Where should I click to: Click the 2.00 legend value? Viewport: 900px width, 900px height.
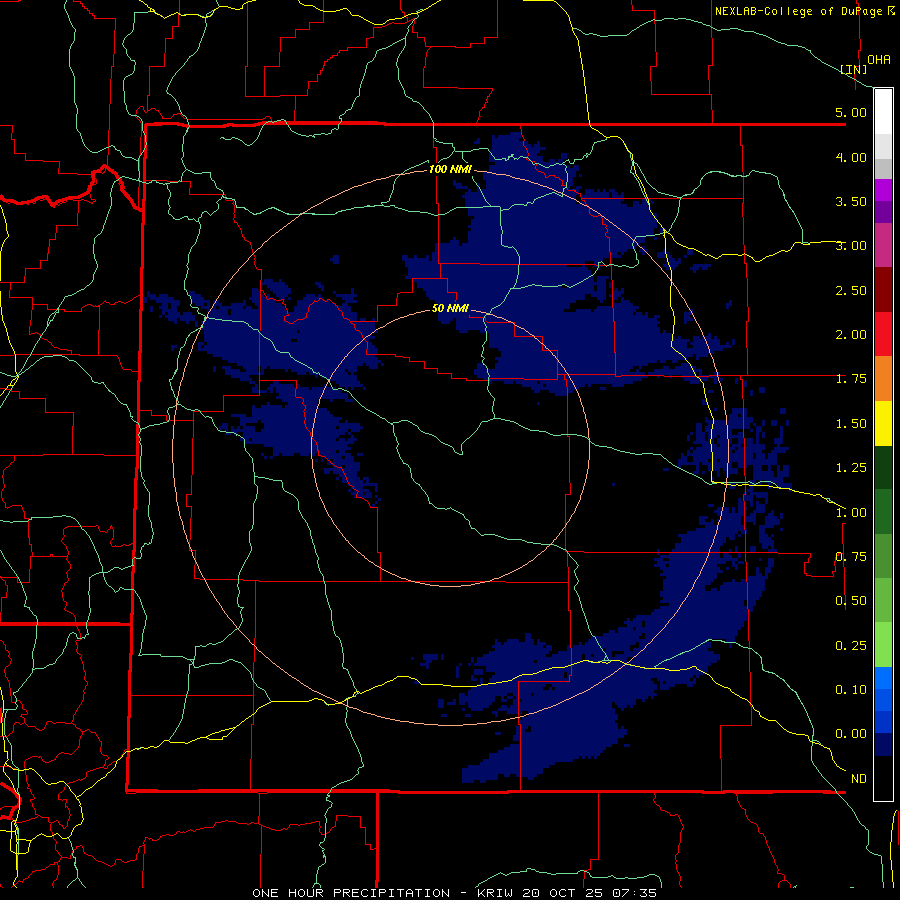(851, 335)
